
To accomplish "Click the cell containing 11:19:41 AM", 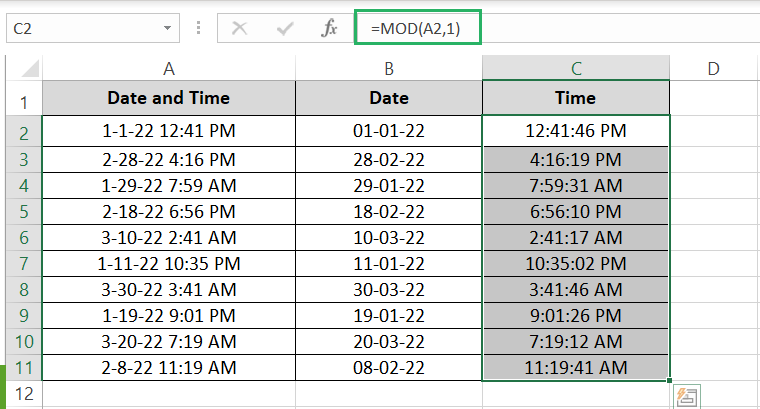I will tap(576, 368).
